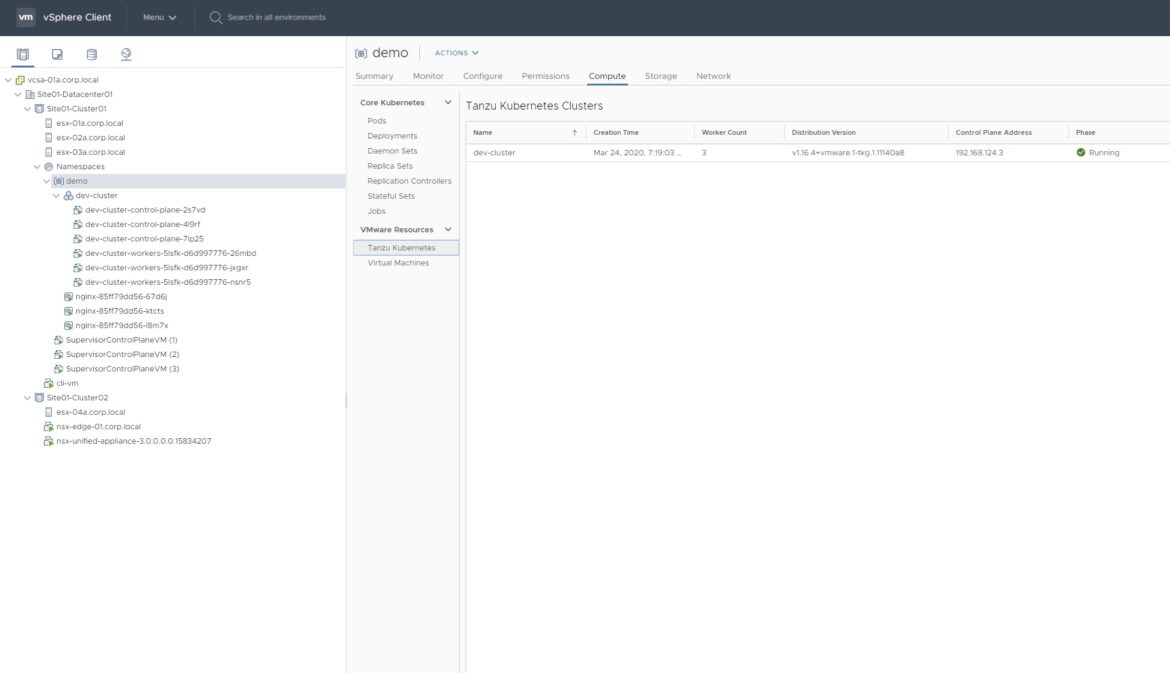Collapse the Namespaces tree node
1170x673 pixels.
[37, 166]
